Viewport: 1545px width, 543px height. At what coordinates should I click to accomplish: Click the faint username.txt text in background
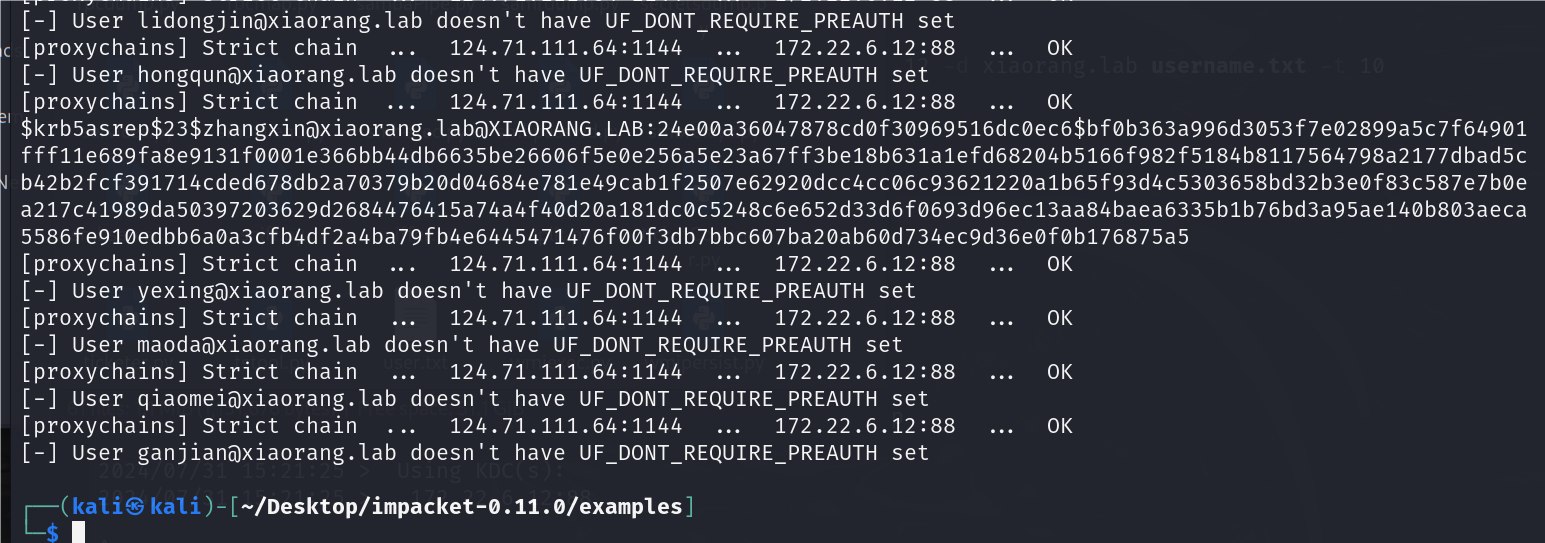(1228, 67)
